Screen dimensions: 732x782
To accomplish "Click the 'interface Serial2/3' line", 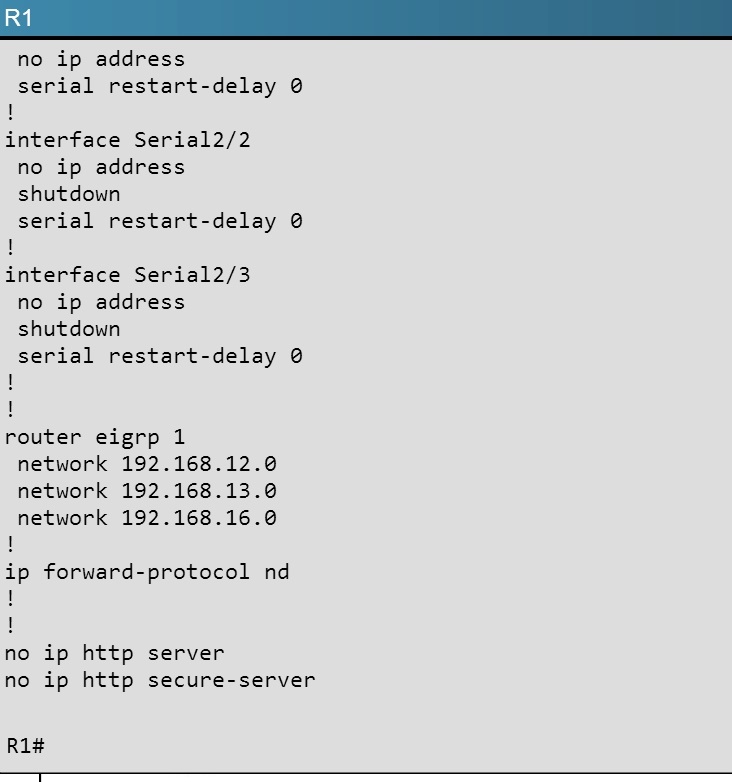I will click(x=127, y=275).
